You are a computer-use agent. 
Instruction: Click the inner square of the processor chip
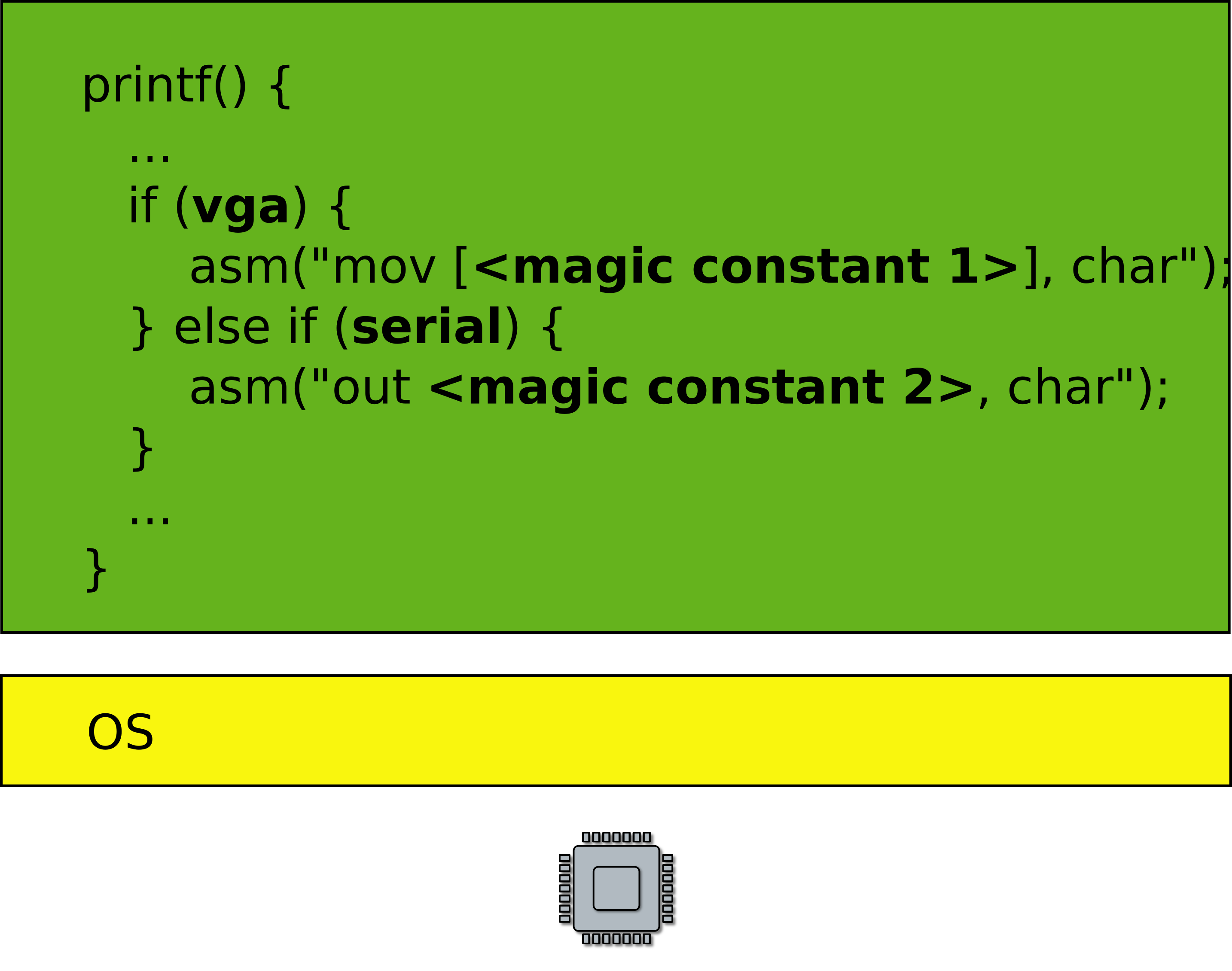pos(616,888)
